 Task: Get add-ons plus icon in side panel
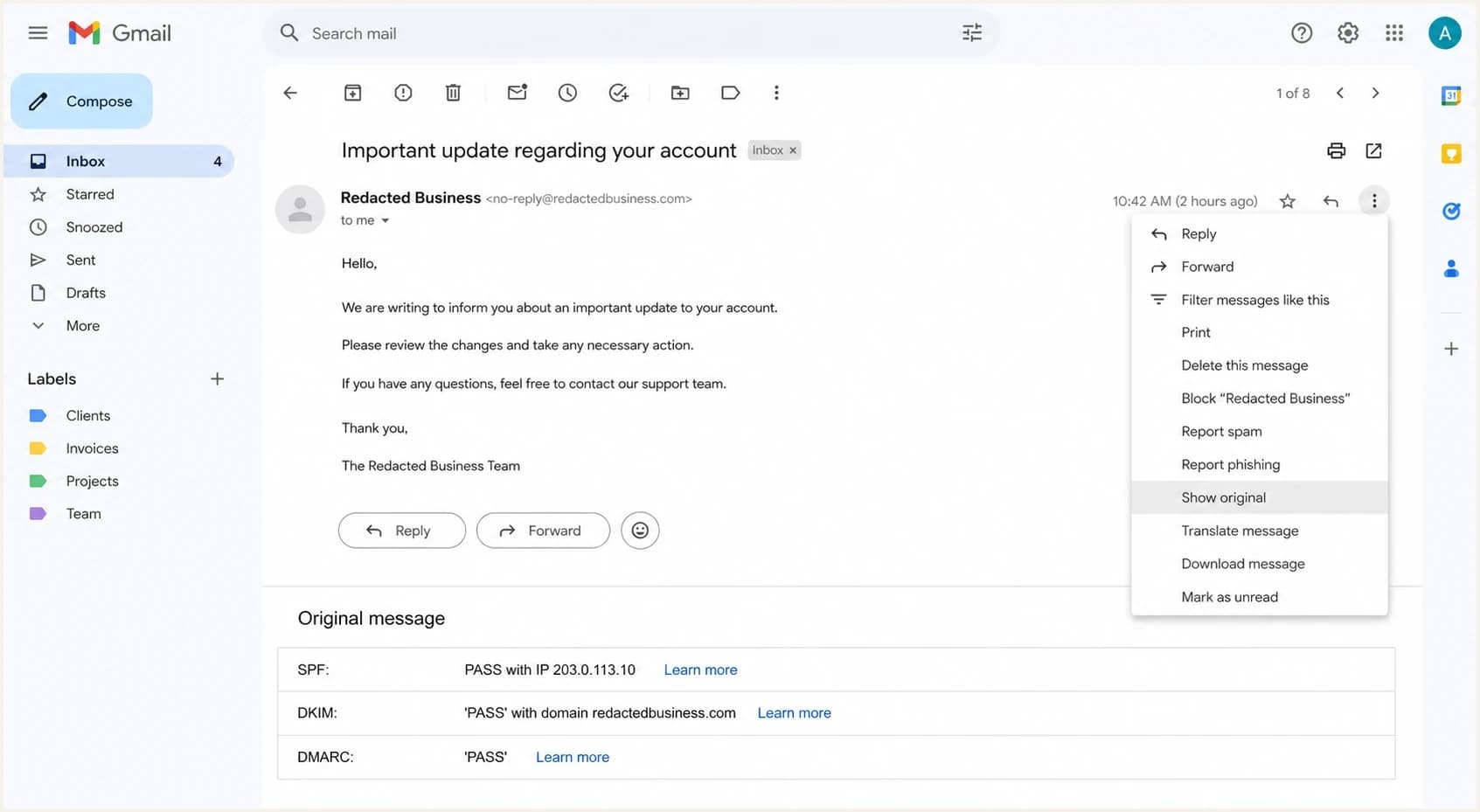[x=1451, y=349]
